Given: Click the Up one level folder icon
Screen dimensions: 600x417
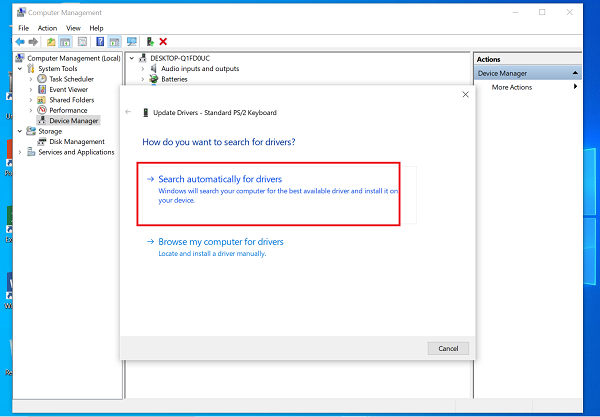Looking at the screenshot, I should (x=52, y=42).
